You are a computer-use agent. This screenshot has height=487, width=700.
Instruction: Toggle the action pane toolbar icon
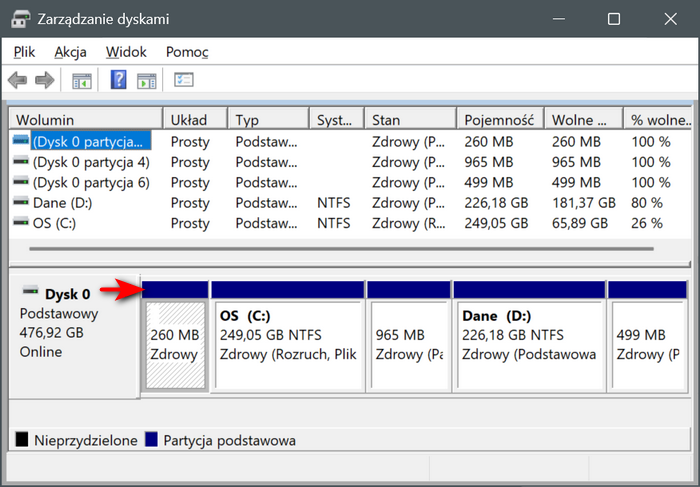click(147, 80)
